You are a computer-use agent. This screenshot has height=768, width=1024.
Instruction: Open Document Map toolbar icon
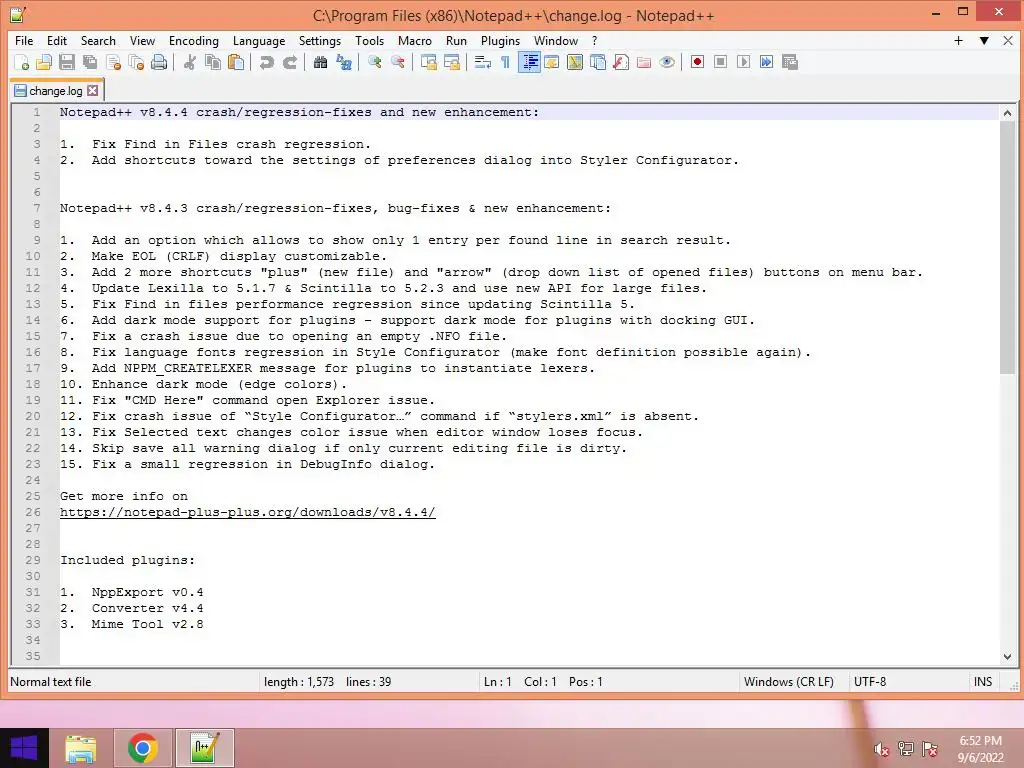[575, 62]
